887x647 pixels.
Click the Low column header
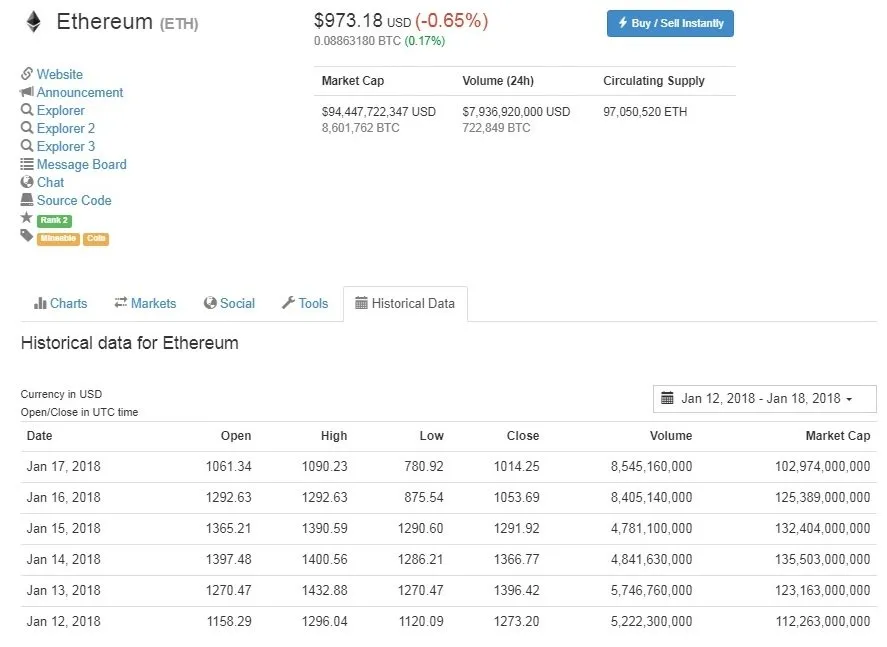432,435
